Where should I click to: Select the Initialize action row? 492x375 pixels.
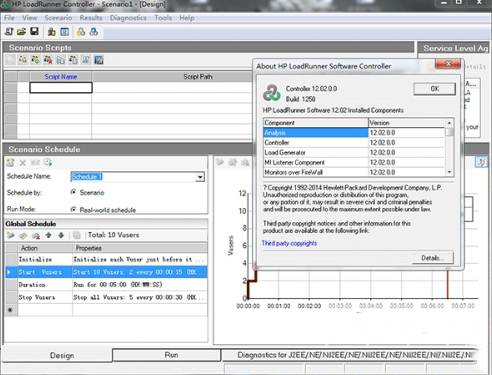(106, 259)
